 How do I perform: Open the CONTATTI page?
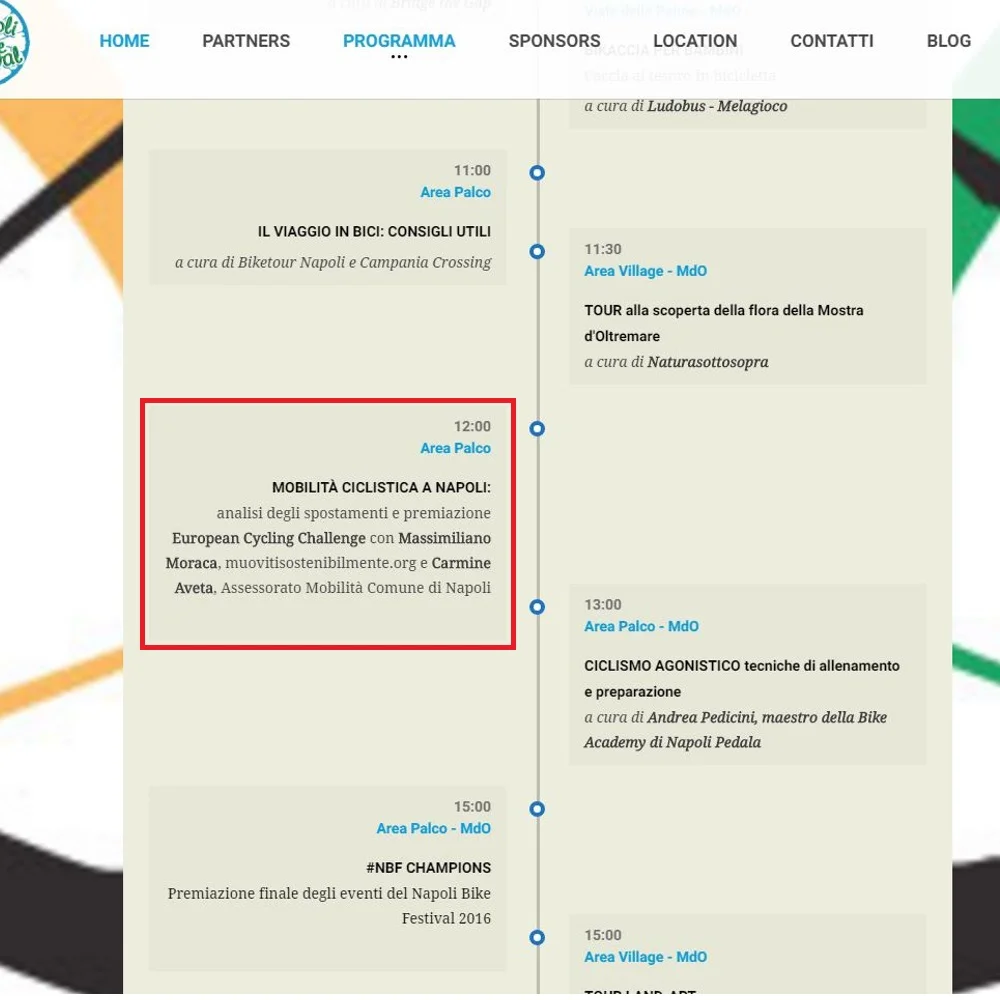coord(832,41)
